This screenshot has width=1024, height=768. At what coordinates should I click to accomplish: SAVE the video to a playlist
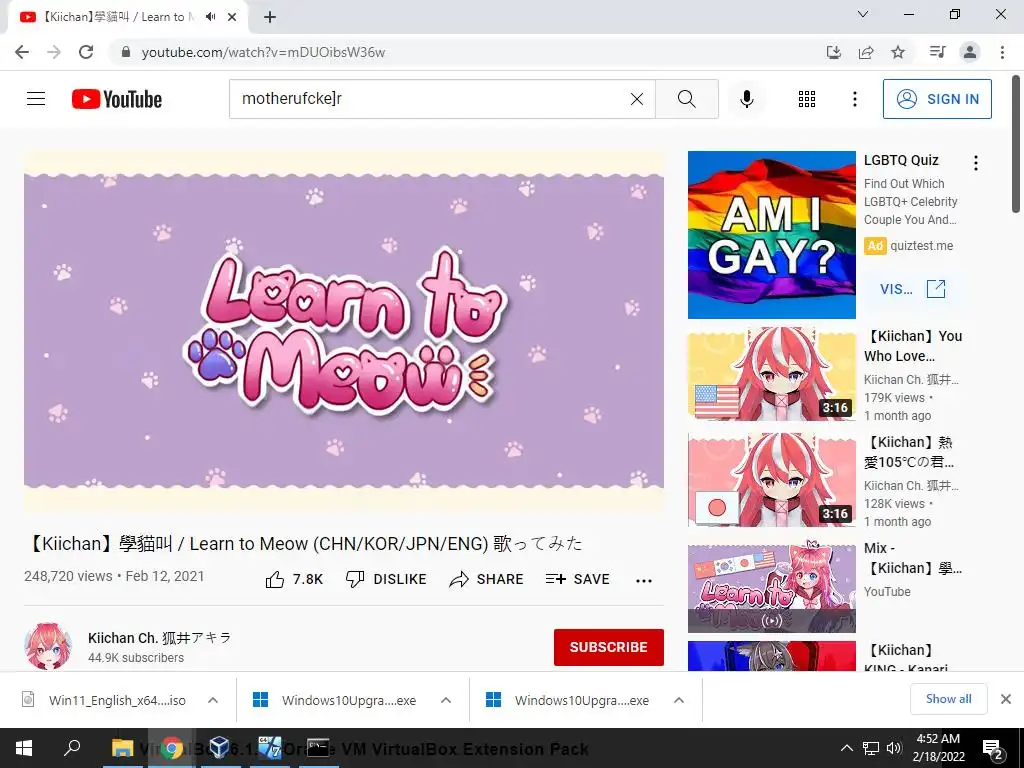click(x=577, y=579)
